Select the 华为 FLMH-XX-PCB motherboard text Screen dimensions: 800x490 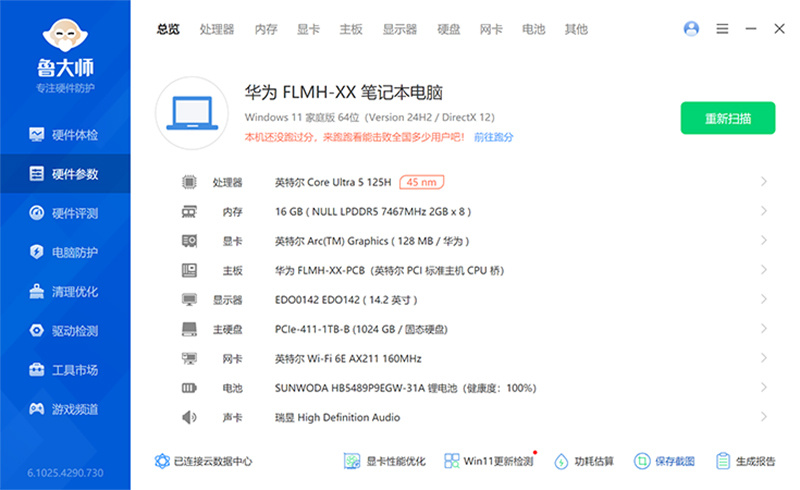[389, 271]
